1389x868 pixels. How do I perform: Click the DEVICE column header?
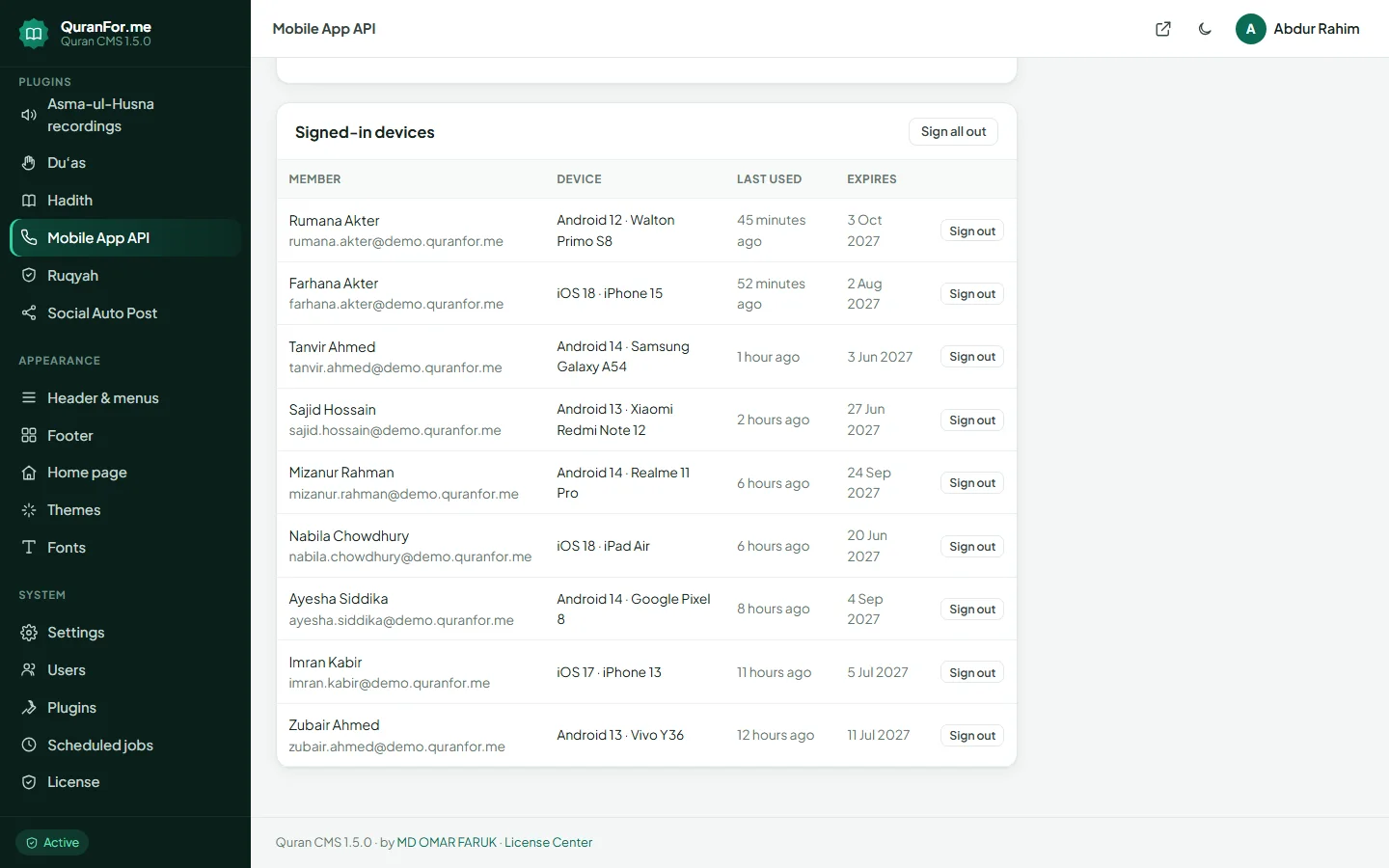pos(579,179)
